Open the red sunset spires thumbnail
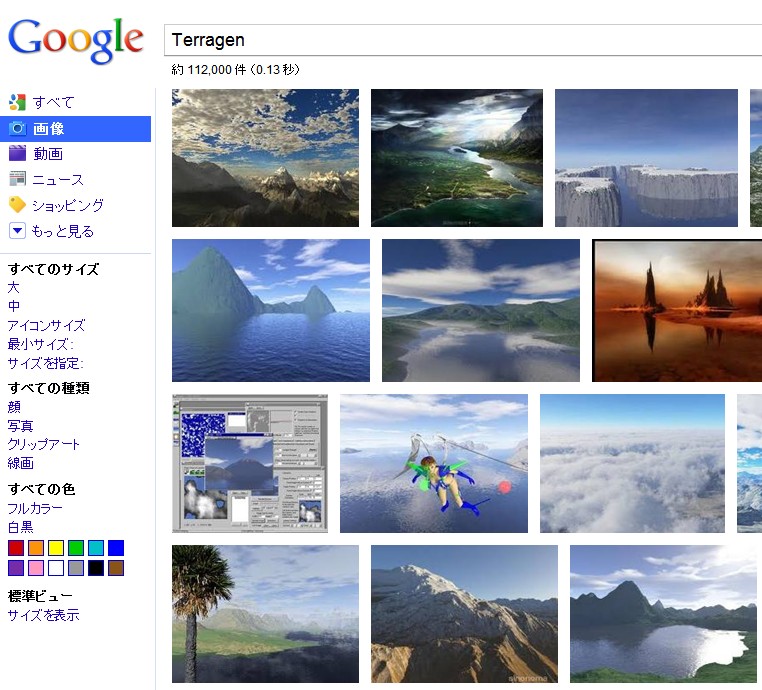 click(677, 310)
